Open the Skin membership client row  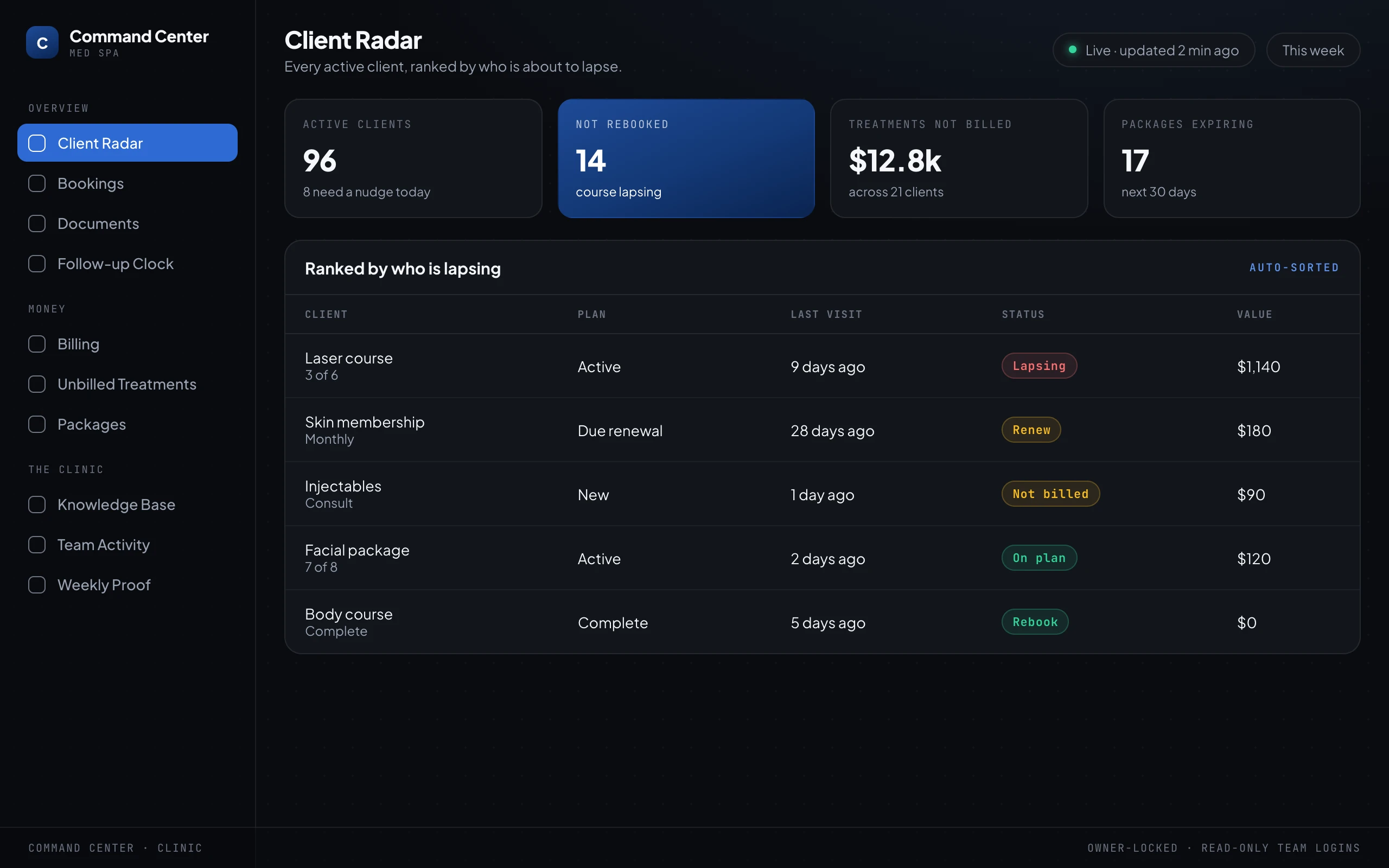(x=822, y=430)
